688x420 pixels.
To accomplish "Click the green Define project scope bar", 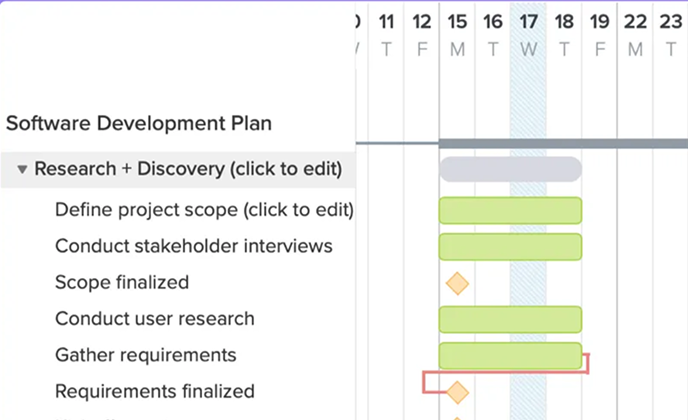I will point(510,210).
